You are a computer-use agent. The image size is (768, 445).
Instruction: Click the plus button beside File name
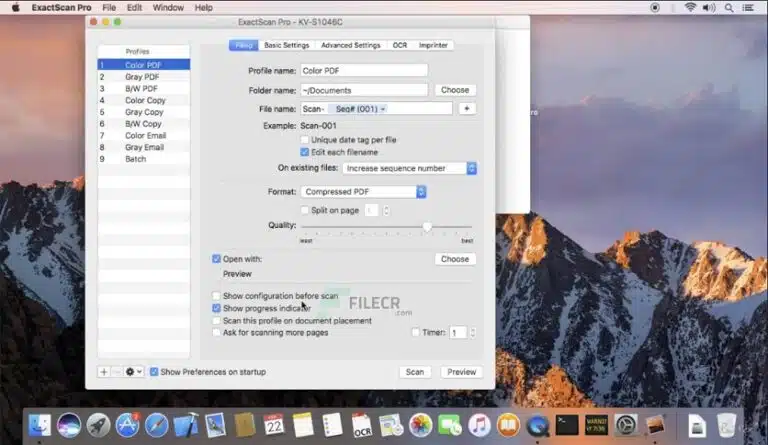467,109
